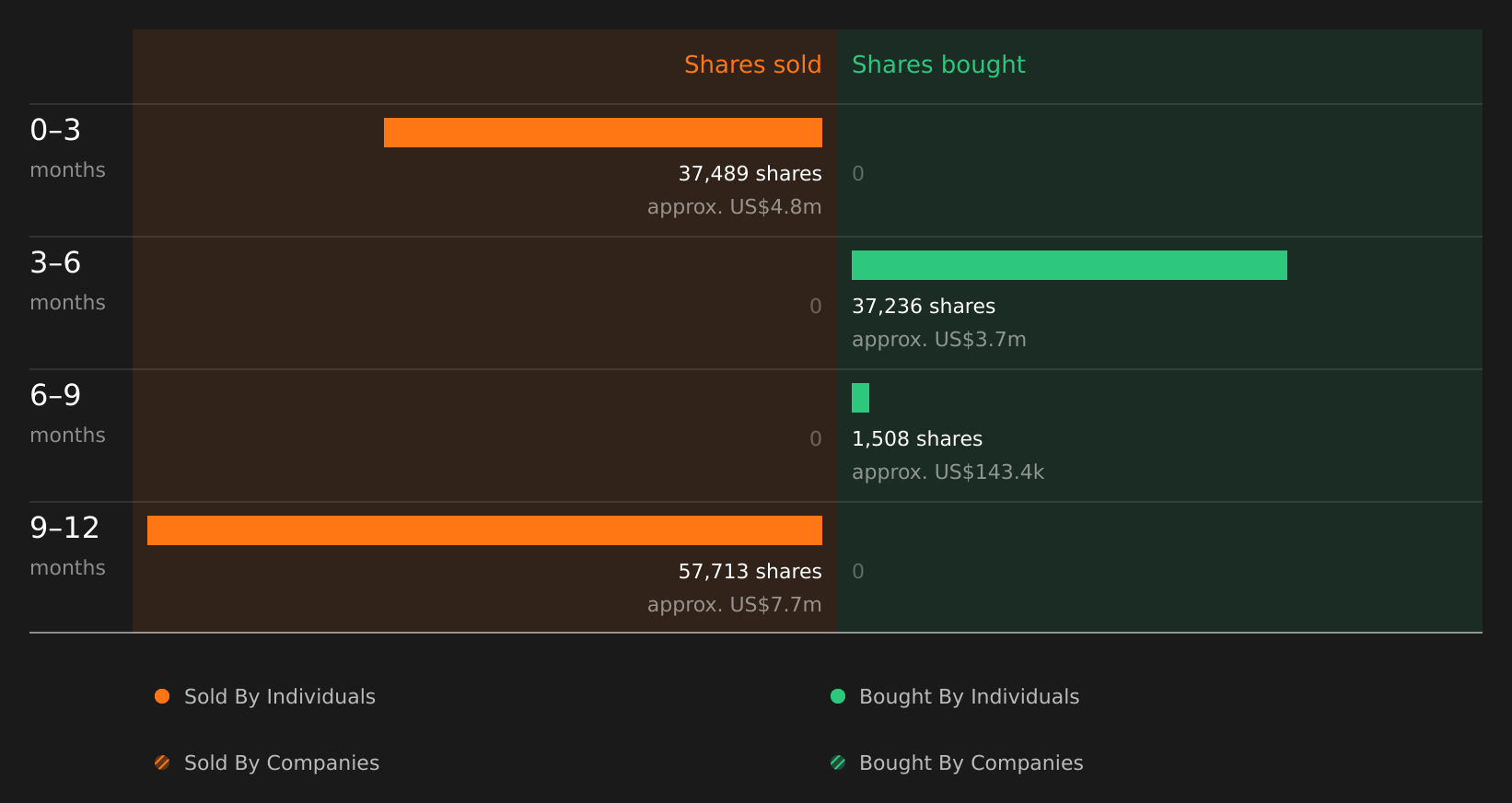The width and height of the screenshot is (1512, 803).
Task: Click the zero sold value in 6–9 months
Action: tap(816, 439)
